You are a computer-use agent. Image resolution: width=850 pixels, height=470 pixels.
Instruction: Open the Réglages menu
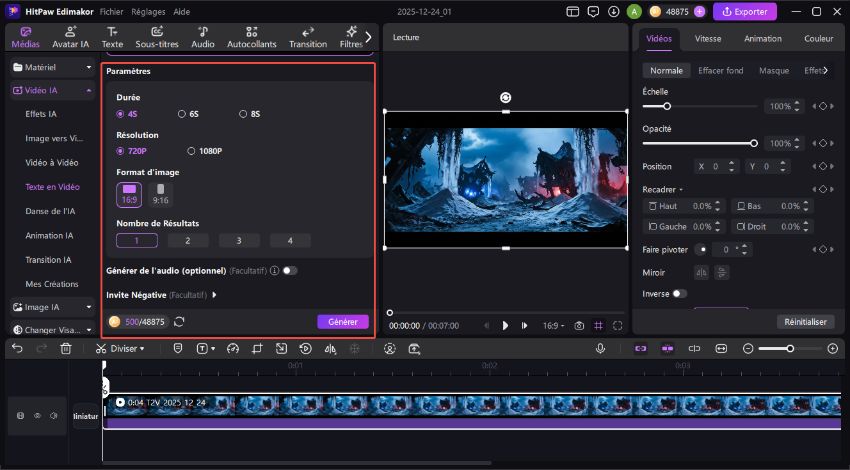pos(146,11)
